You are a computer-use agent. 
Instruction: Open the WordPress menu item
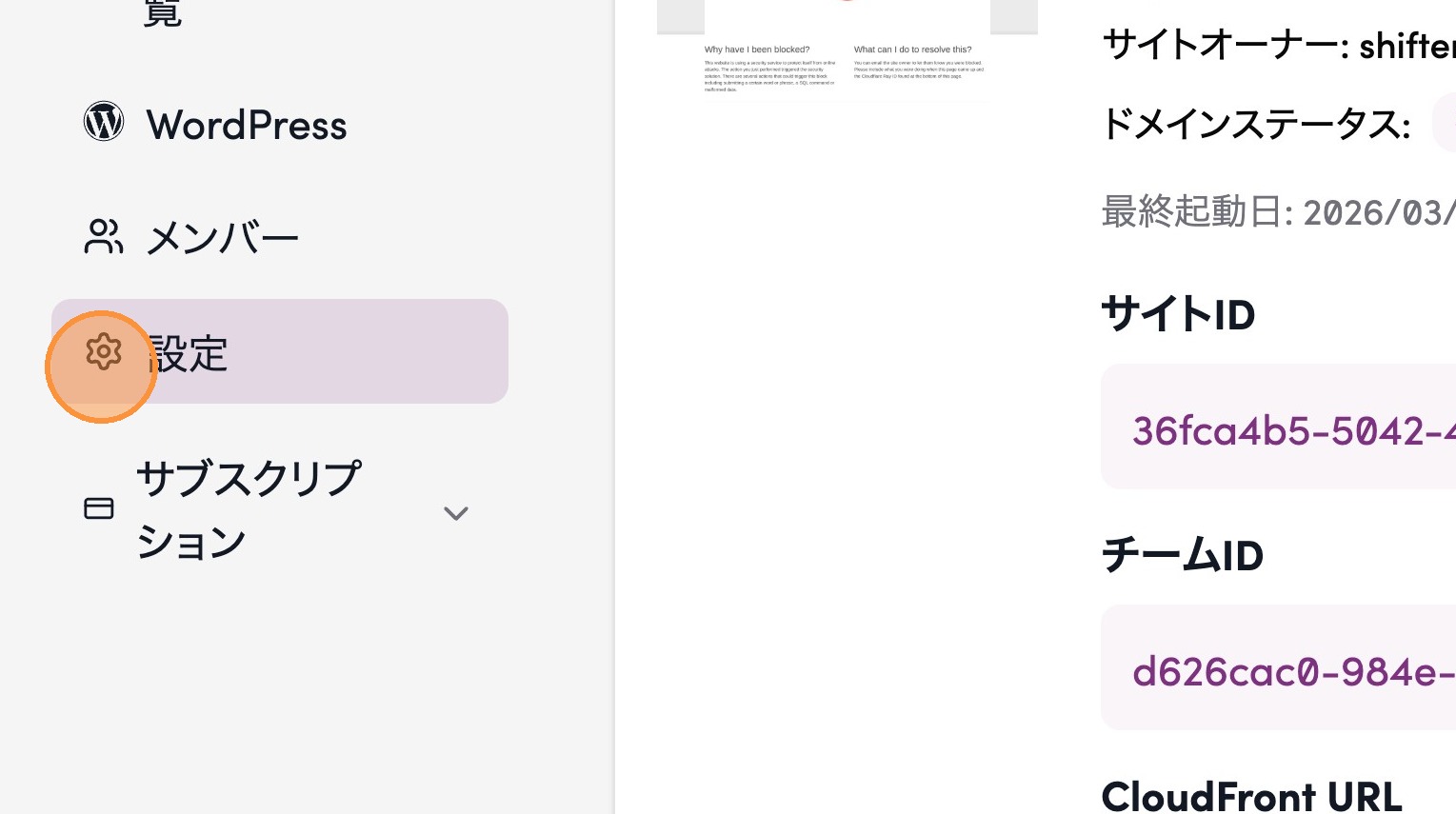coord(246,126)
